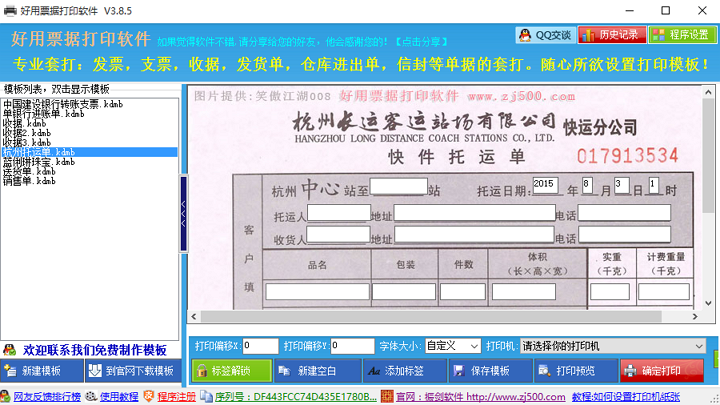Select 收据2.kdmb template
Image resolution: width=720 pixels, height=405 pixels.
click(x=90, y=133)
